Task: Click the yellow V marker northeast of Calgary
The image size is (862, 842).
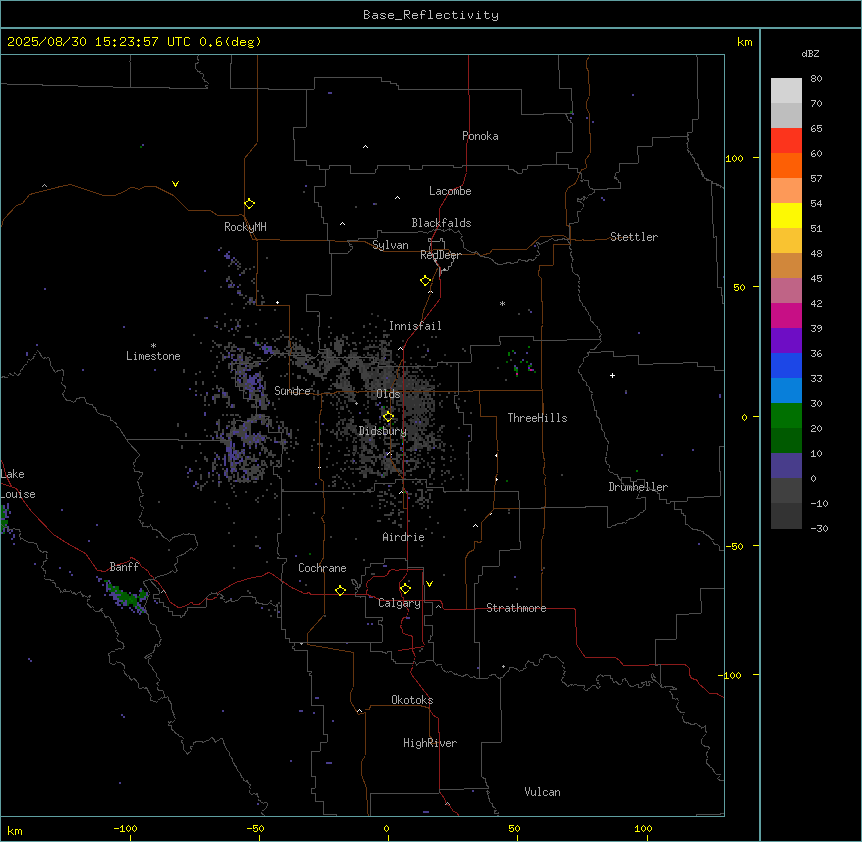Action: coord(429,584)
